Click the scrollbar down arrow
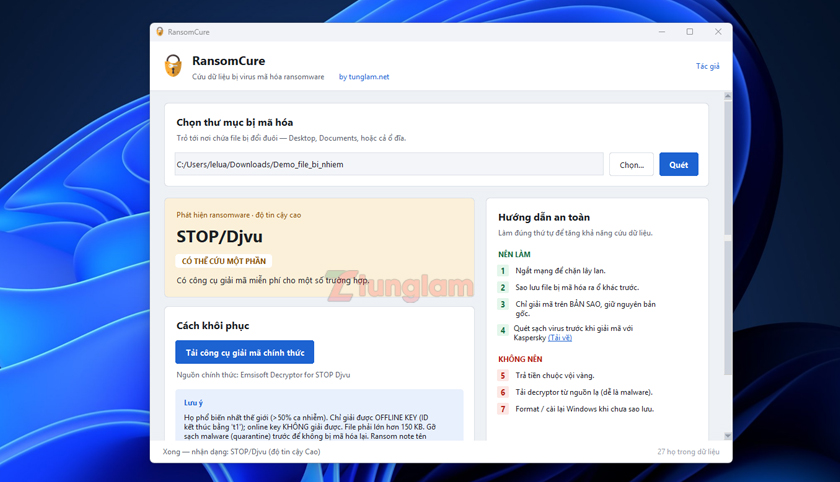The width and height of the screenshot is (840, 482). (728, 436)
